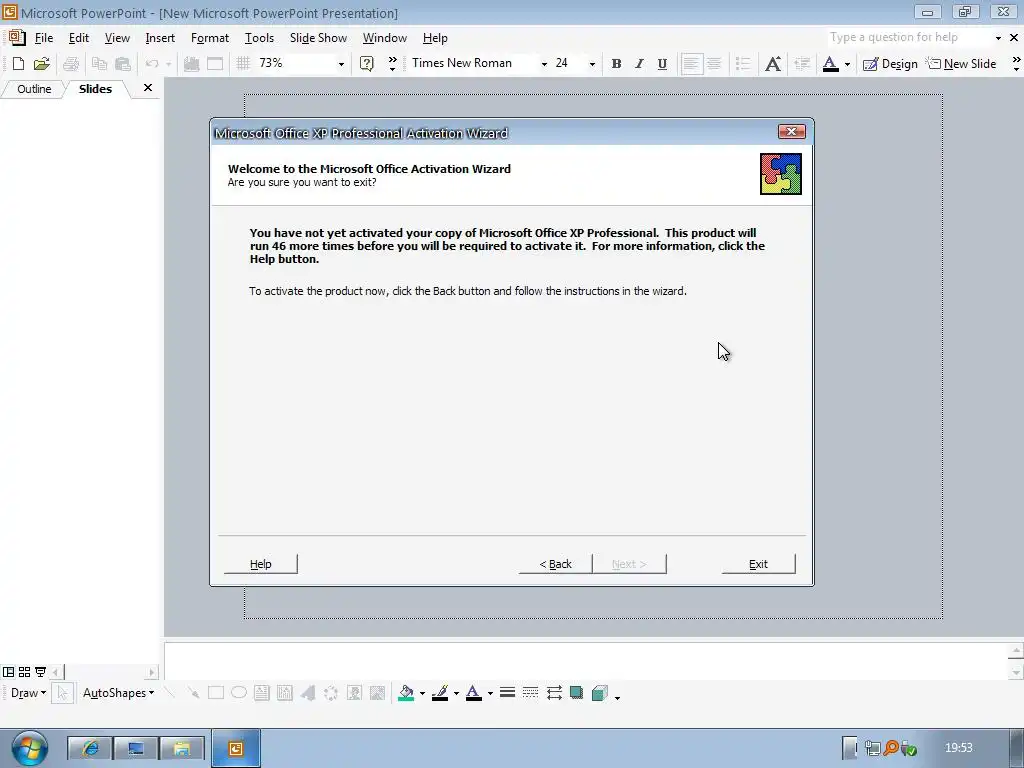Insert a New Slide
The image size is (1024, 768).
tap(961, 63)
